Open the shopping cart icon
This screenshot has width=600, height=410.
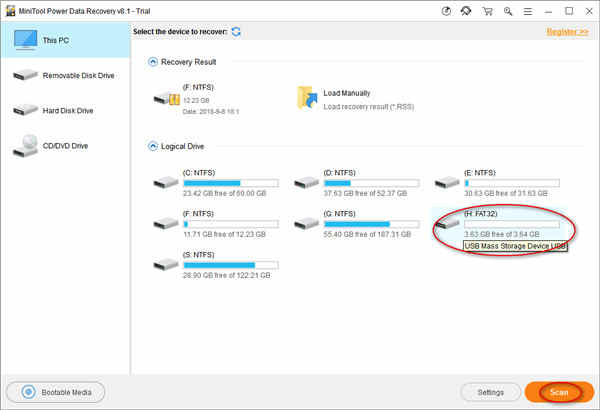tap(487, 11)
